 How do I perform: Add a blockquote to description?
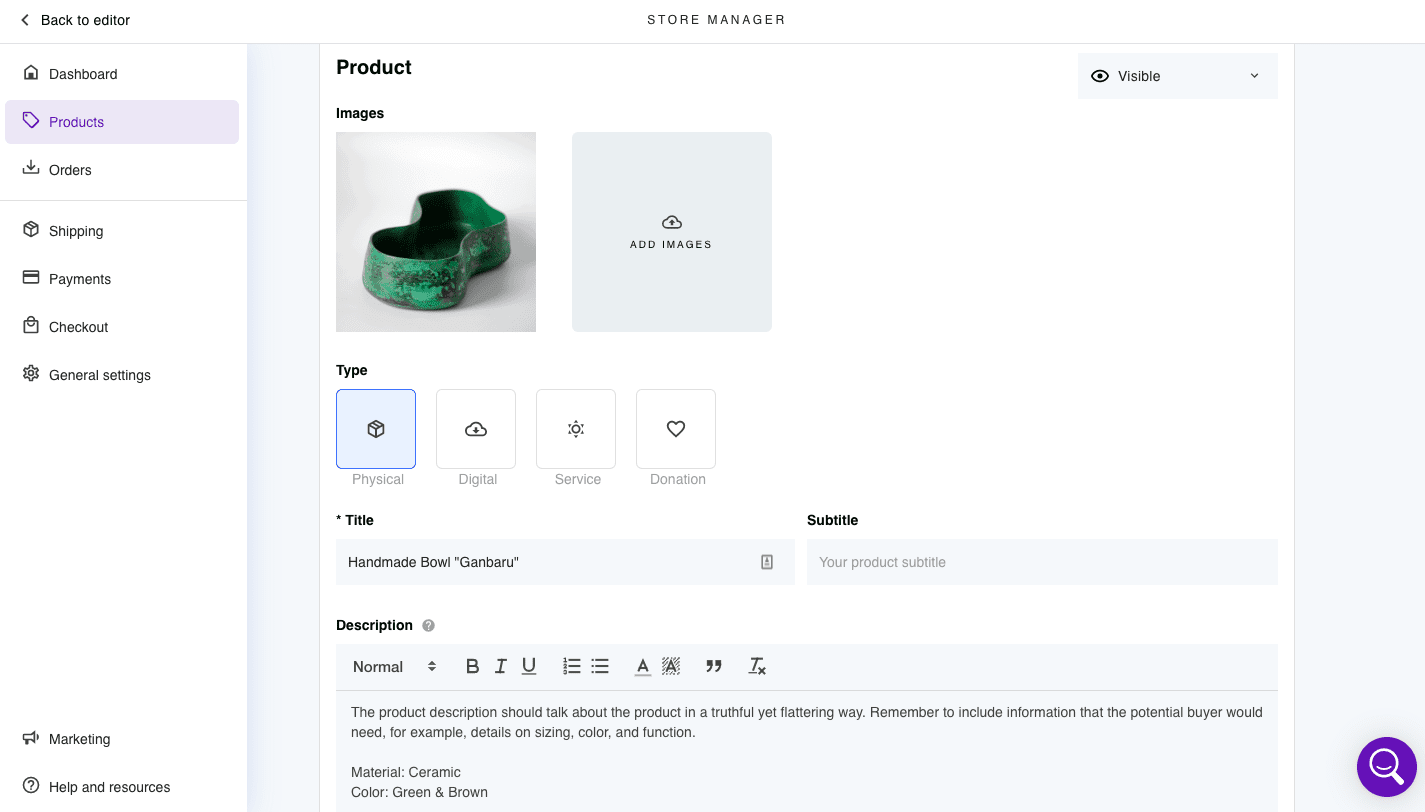coord(714,667)
